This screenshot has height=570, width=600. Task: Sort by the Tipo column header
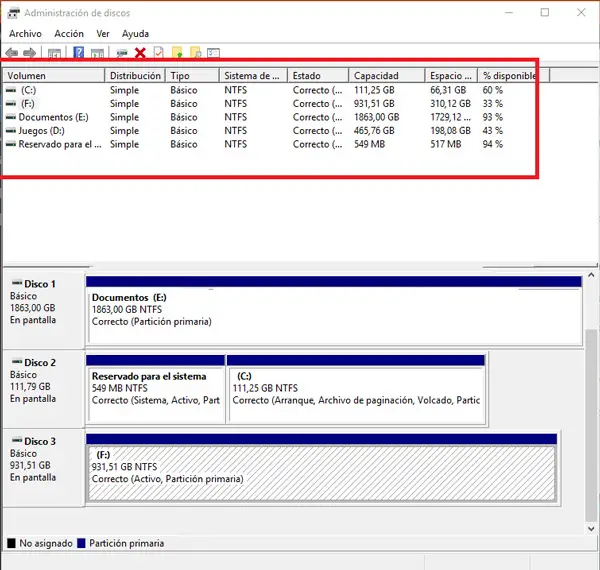(x=192, y=76)
